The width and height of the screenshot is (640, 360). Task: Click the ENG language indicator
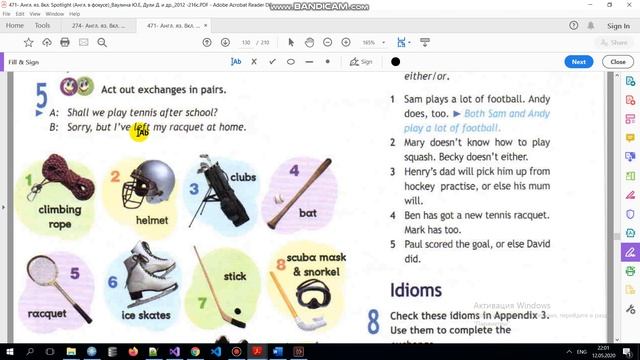582,351
